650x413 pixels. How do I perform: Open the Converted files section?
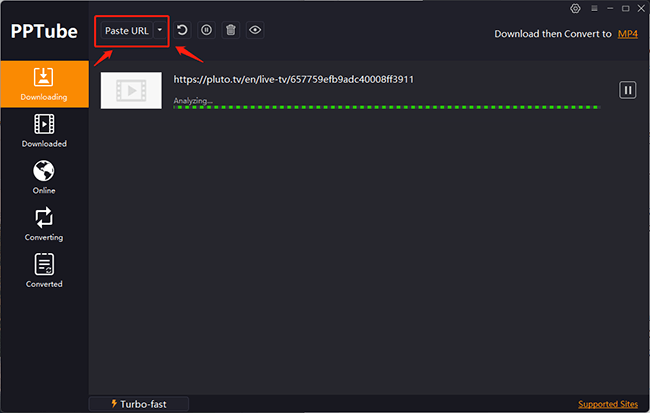pos(44,270)
